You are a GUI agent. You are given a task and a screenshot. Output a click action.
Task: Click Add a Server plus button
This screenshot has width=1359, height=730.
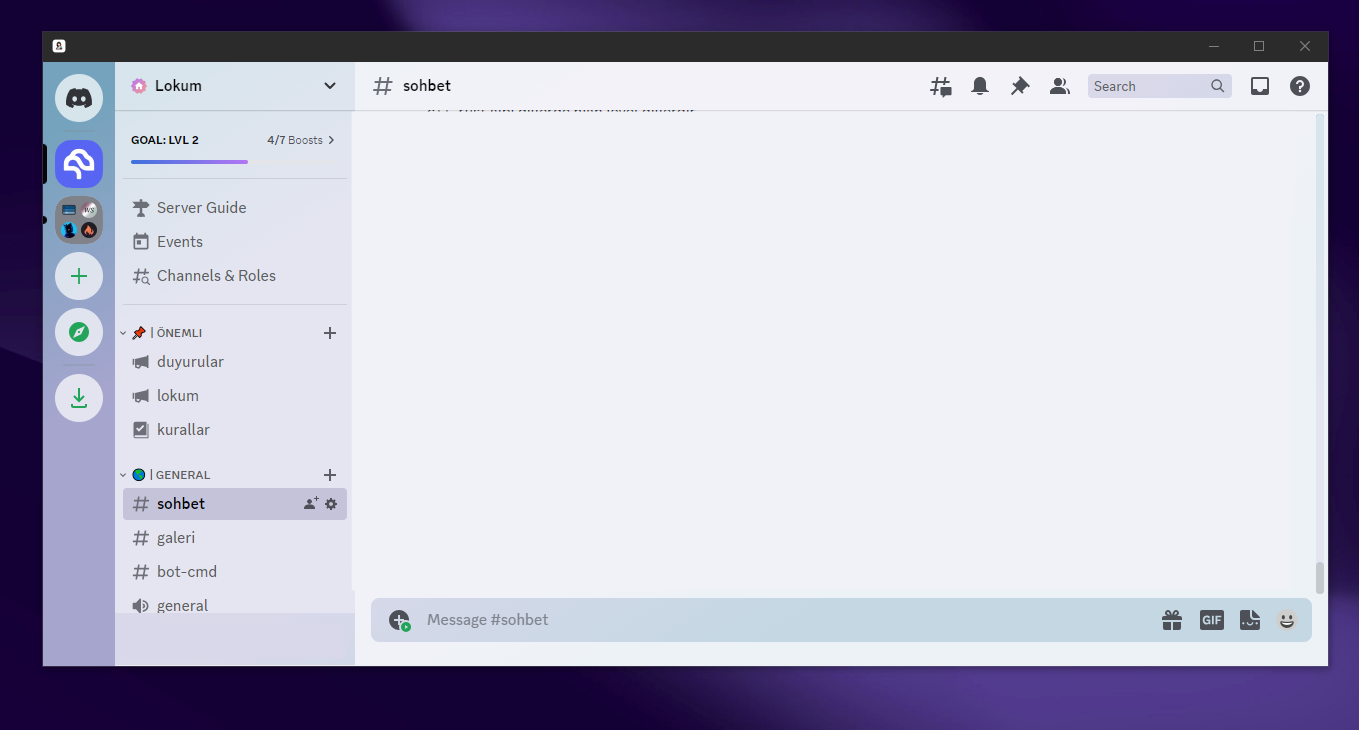pyautogui.click(x=79, y=276)
